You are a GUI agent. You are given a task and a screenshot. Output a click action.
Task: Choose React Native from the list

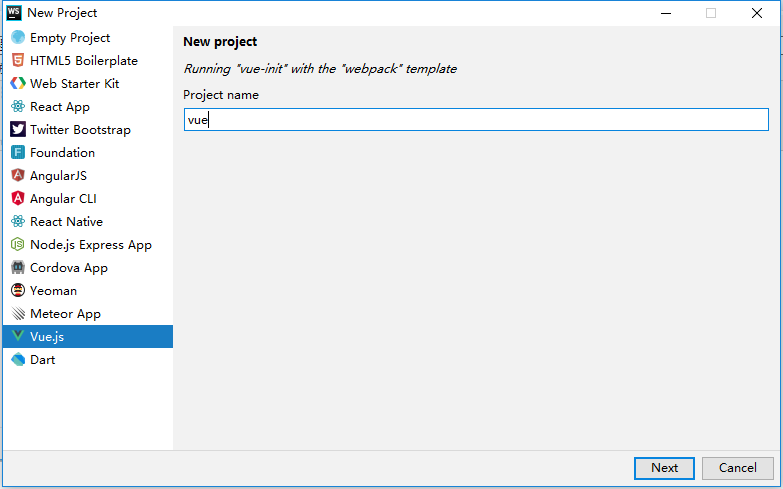point(66,222)
